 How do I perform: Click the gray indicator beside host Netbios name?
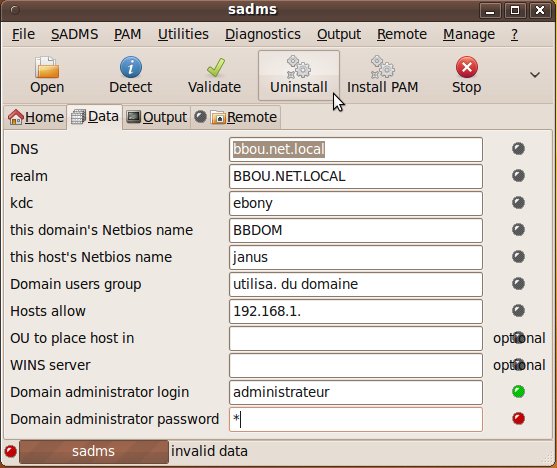pos(518,257)
